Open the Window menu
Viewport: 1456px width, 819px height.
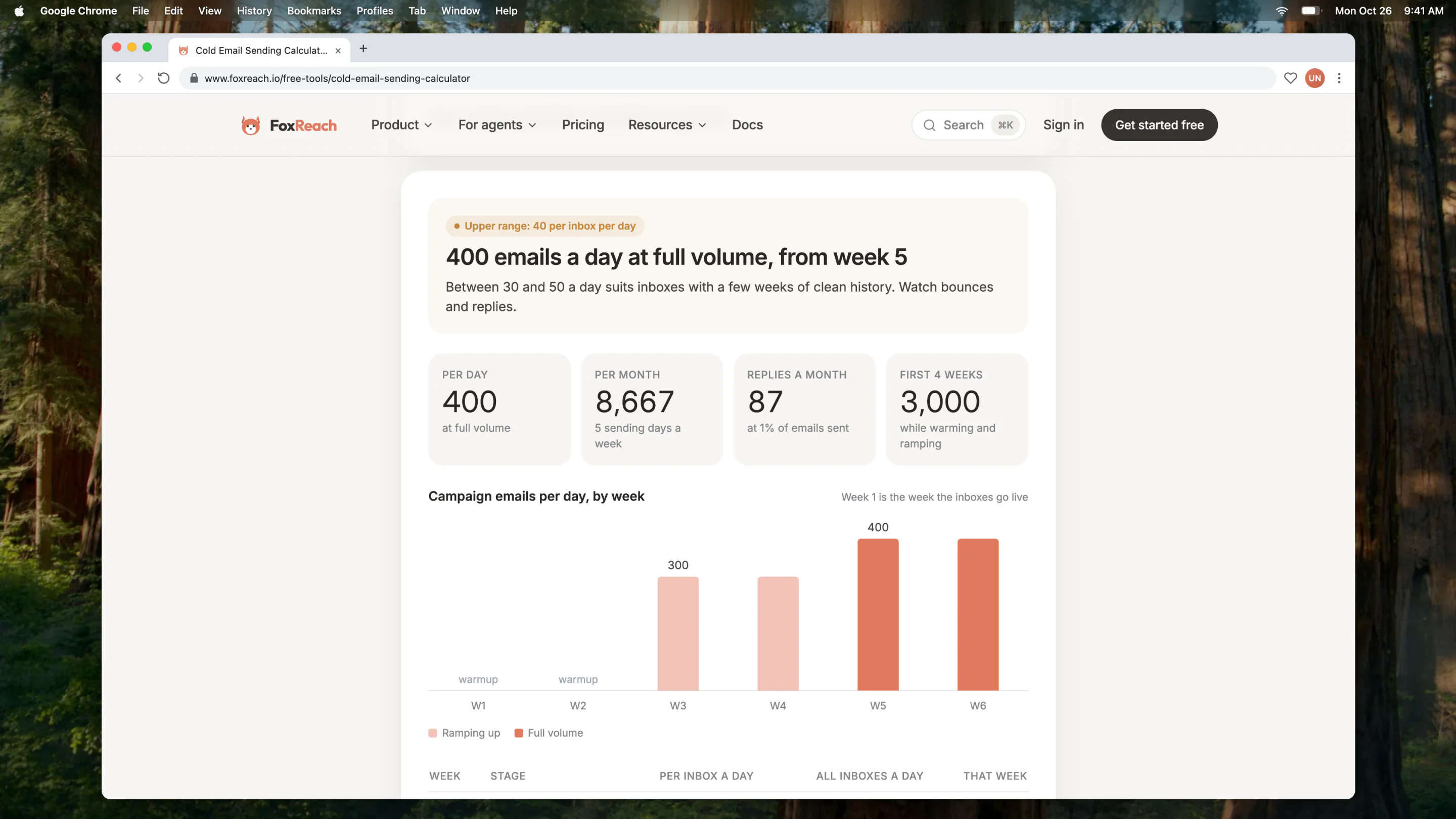coord(460,11)
